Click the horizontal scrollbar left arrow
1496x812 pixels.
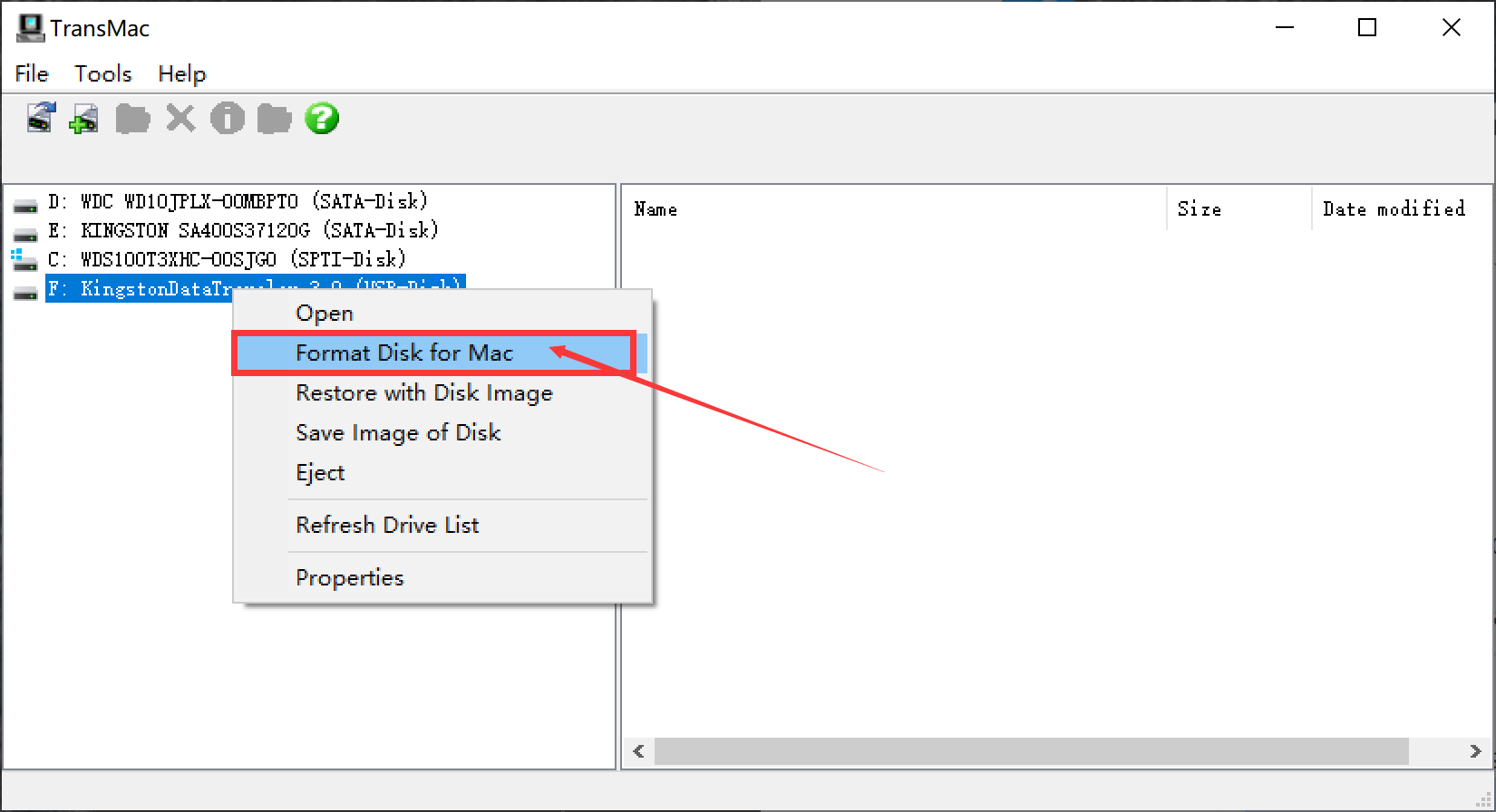click(639, 751)
